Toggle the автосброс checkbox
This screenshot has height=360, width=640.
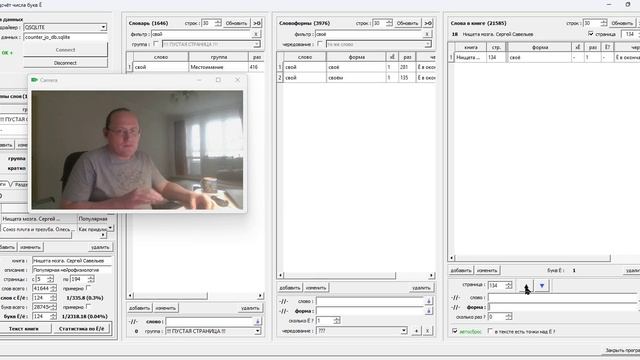coord(455,331)
